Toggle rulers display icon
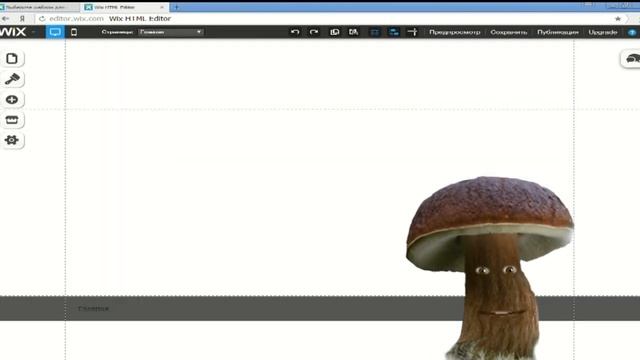This screenshot has height=360, width=640. pos(412,32)
